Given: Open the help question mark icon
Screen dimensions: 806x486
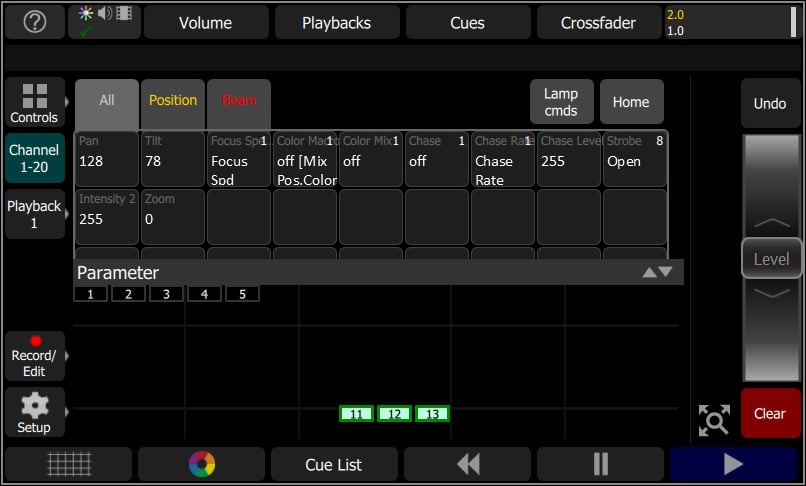Looking at the screenshot, I should coord(35,22).
